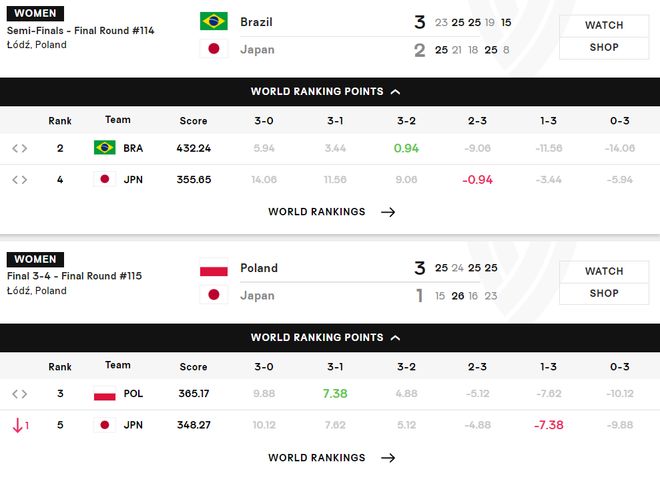Image resolution: width=660 pixels, height=480 pixels.
Task: Select the WOMEN tag on semi-final match
Action: pos(35,14)
